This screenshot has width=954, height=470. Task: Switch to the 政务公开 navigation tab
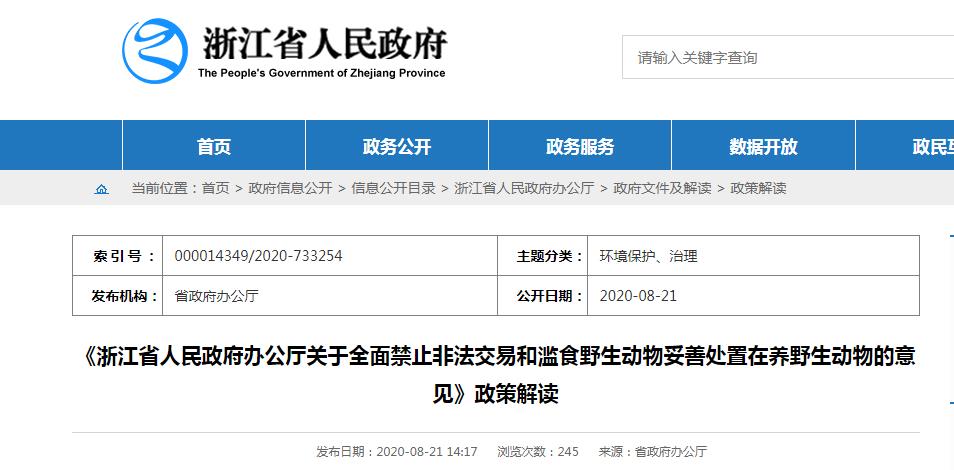(396, 146)
